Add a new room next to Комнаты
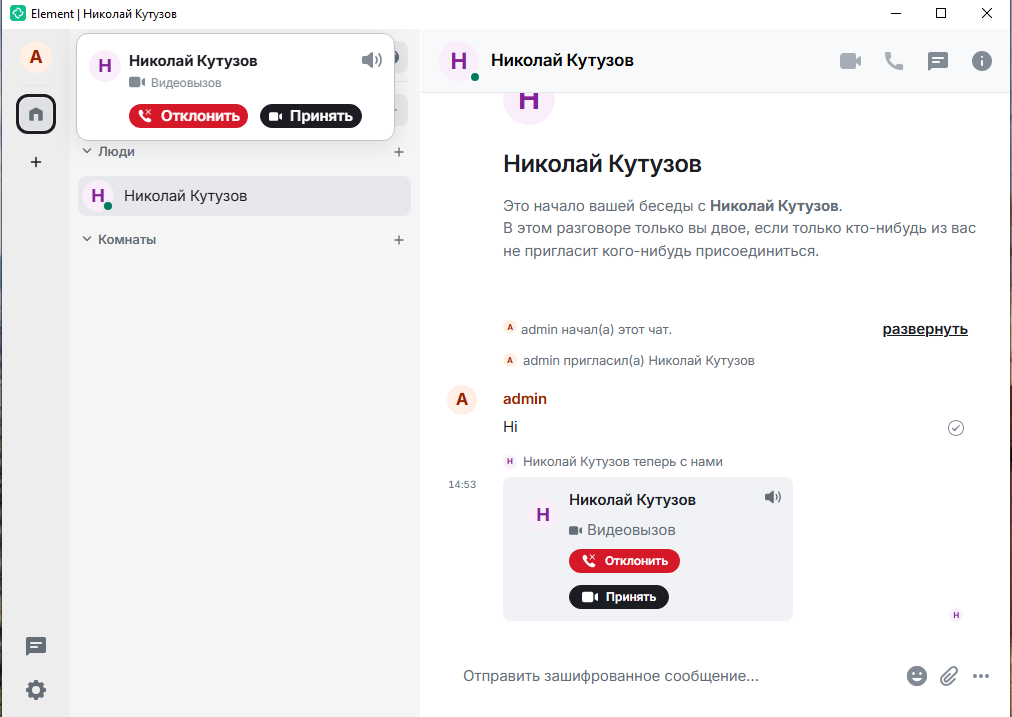1012x717 pixels. pos(399,240)
